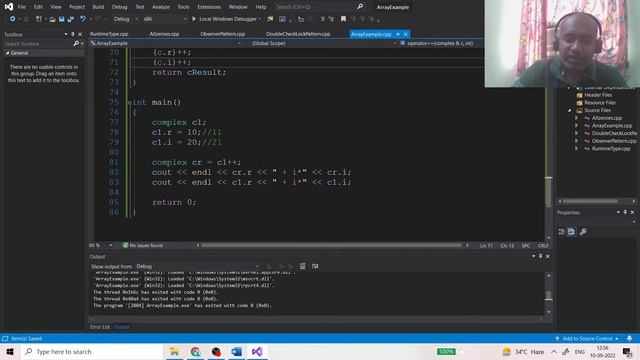640x360 pixels.
Task: Click the folder icon beside debugger dropdown
Action: tap(270, 19)
